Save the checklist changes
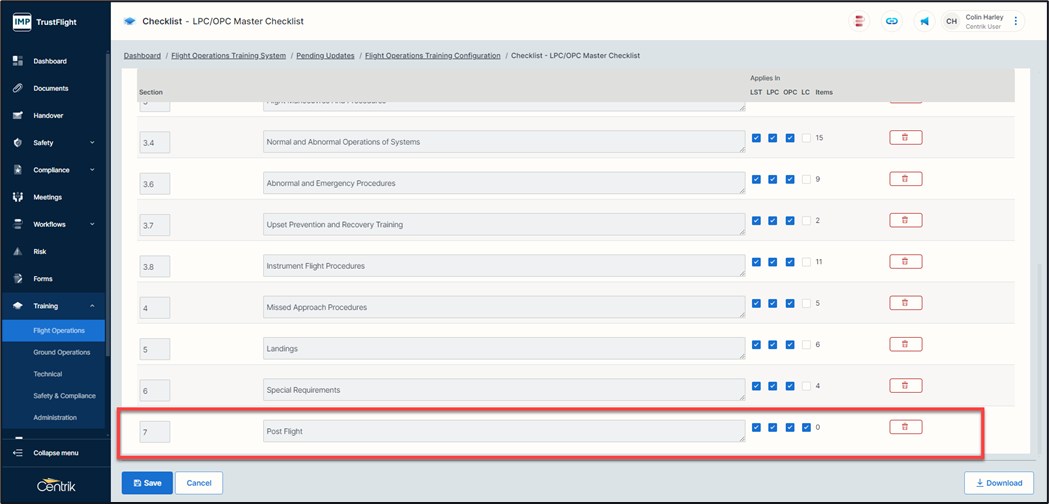The height and width of the screenshot is (504, 1049). coord(147,483)
